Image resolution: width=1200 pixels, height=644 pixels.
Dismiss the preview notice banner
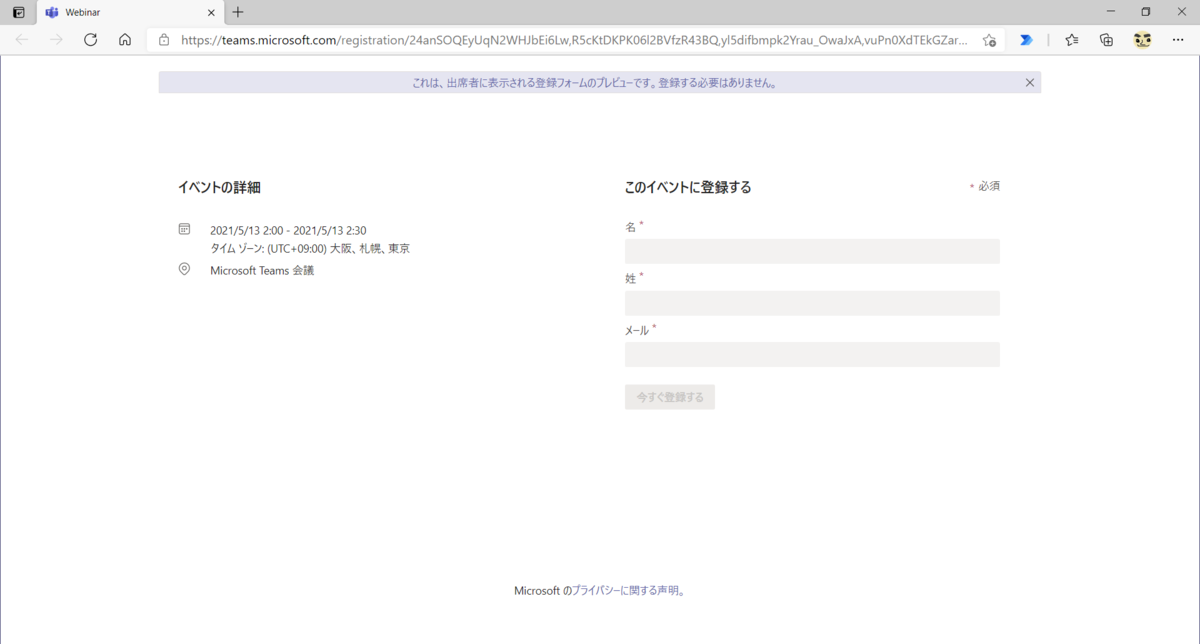click(x=1030, y=83)
